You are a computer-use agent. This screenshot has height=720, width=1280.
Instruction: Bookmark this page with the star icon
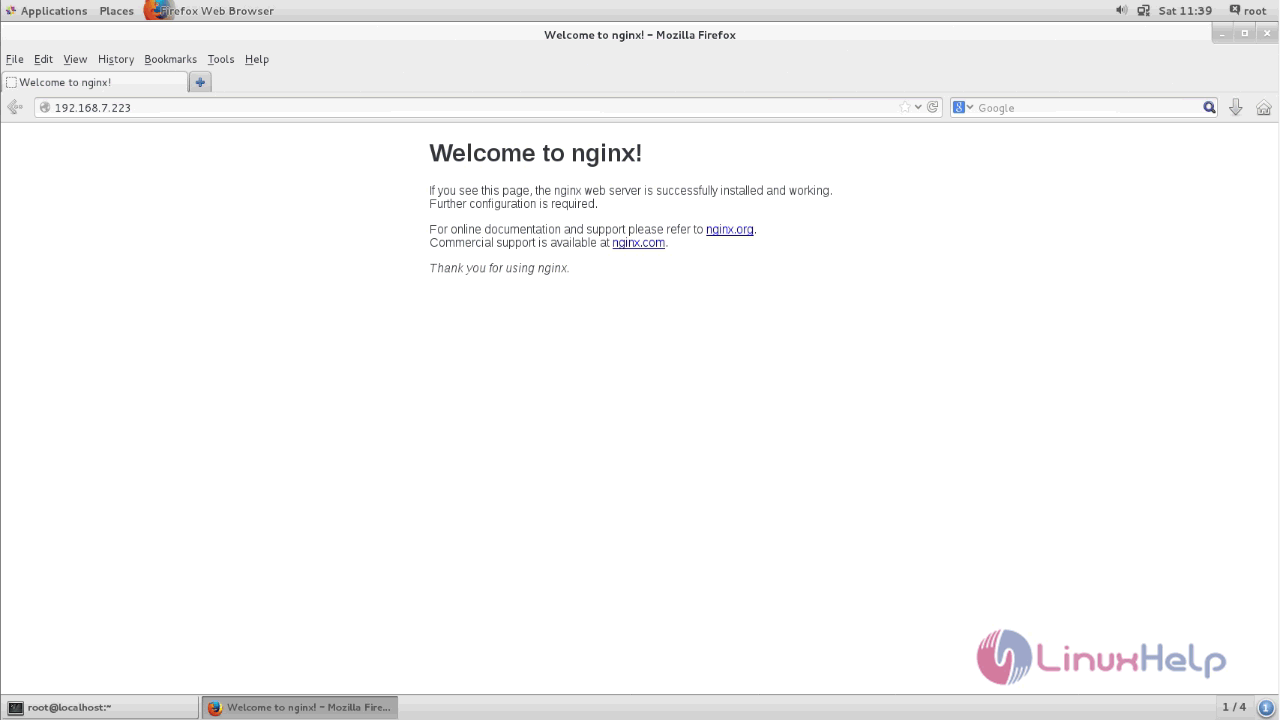pos(904,107)
